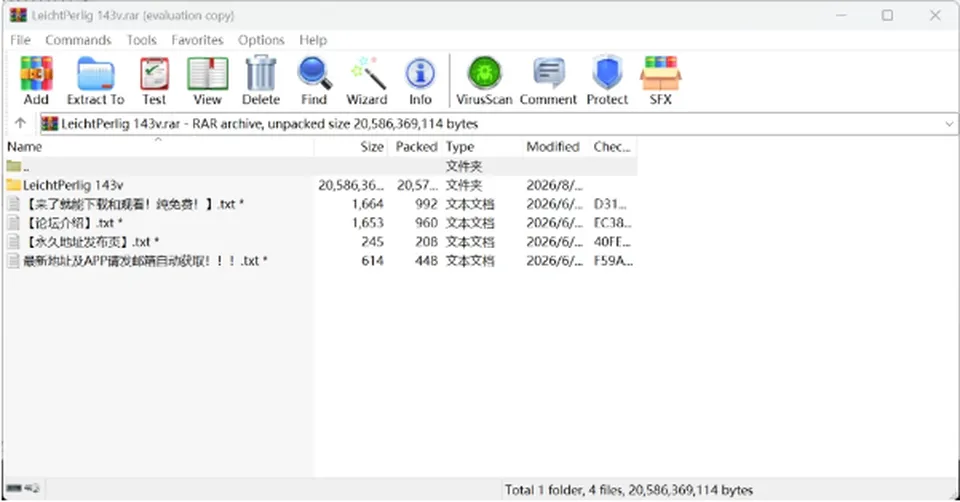Expand the address bar dropdown arrow

click(949, 124)
